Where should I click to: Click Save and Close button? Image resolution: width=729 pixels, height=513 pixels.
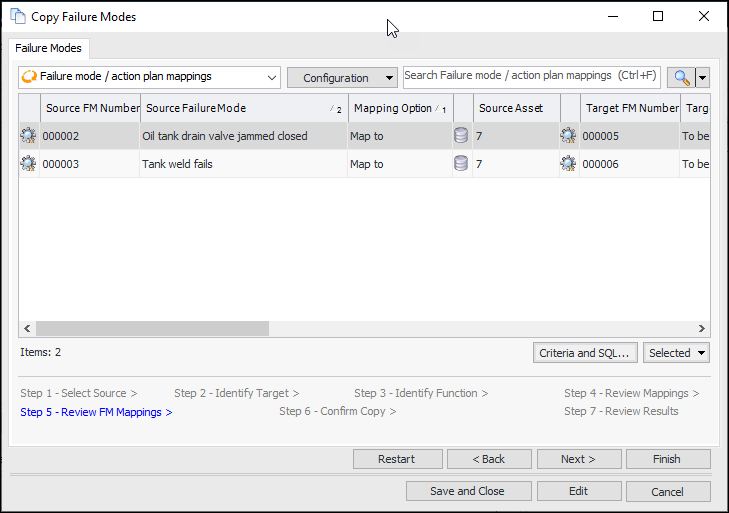click(x=469, y=491)
